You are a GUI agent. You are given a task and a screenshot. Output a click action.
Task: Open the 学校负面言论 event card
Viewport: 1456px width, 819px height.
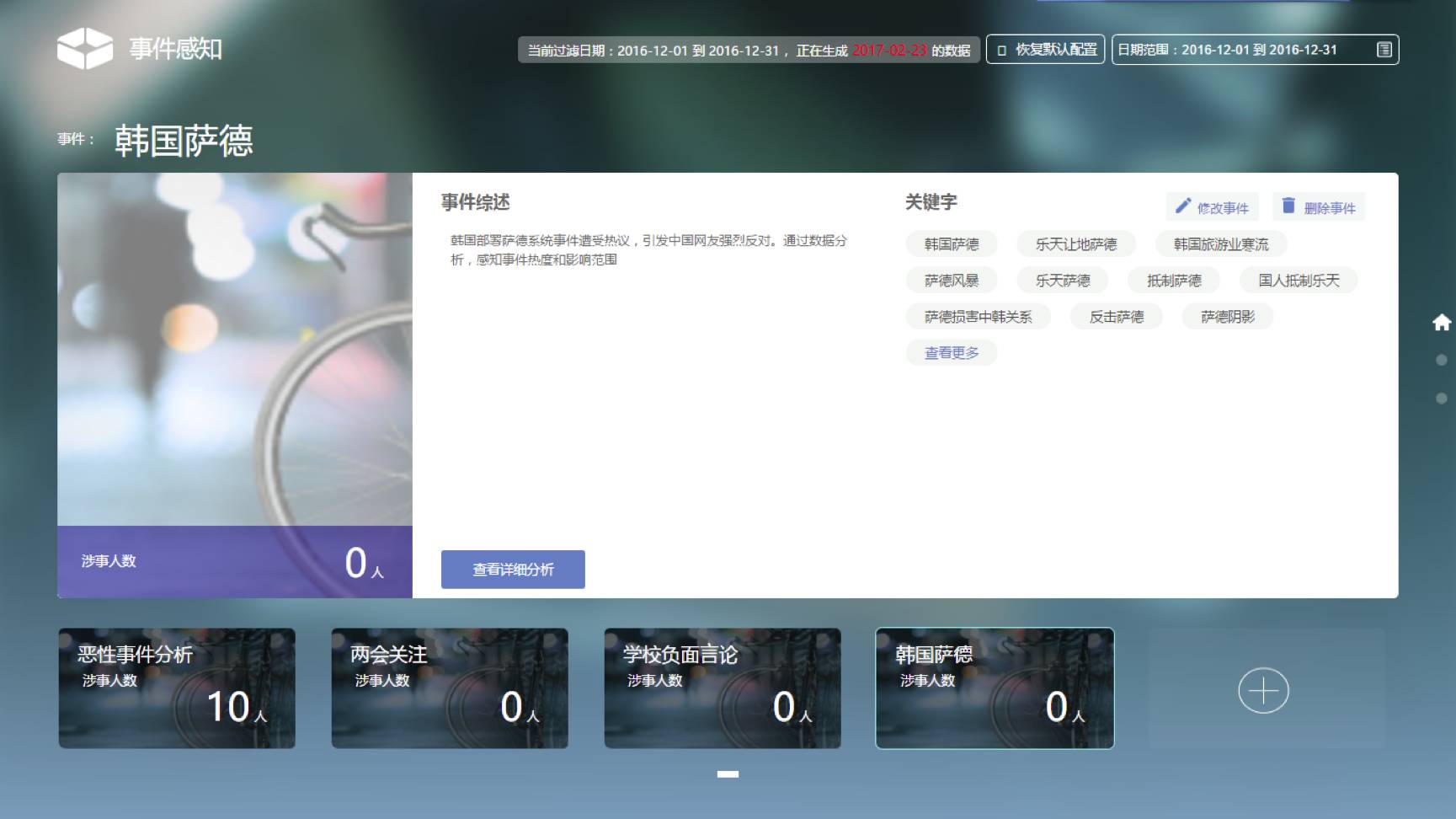723,688
